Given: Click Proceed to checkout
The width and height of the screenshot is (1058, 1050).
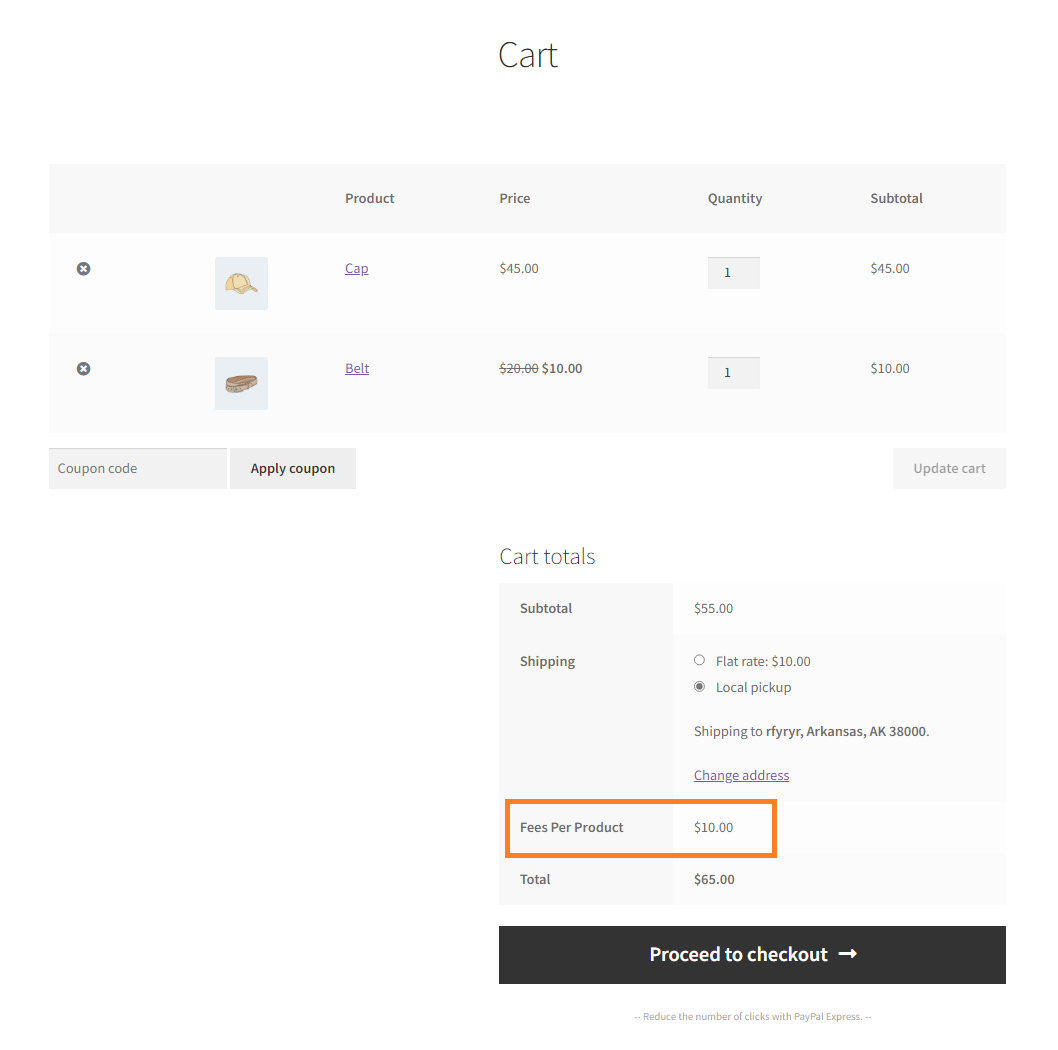Looking at the screenshot, I should (x=752, y=955).
